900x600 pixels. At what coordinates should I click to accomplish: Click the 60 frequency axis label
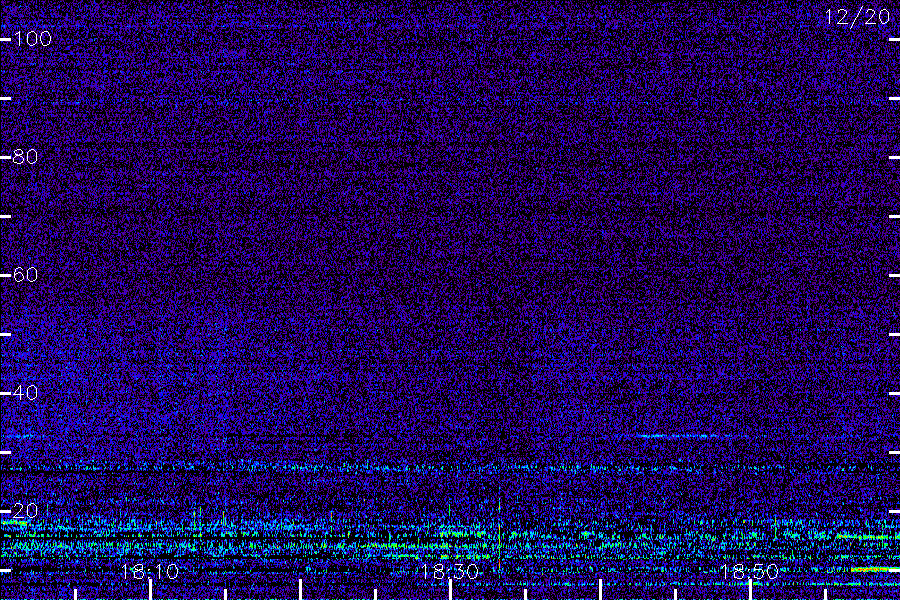25,274
